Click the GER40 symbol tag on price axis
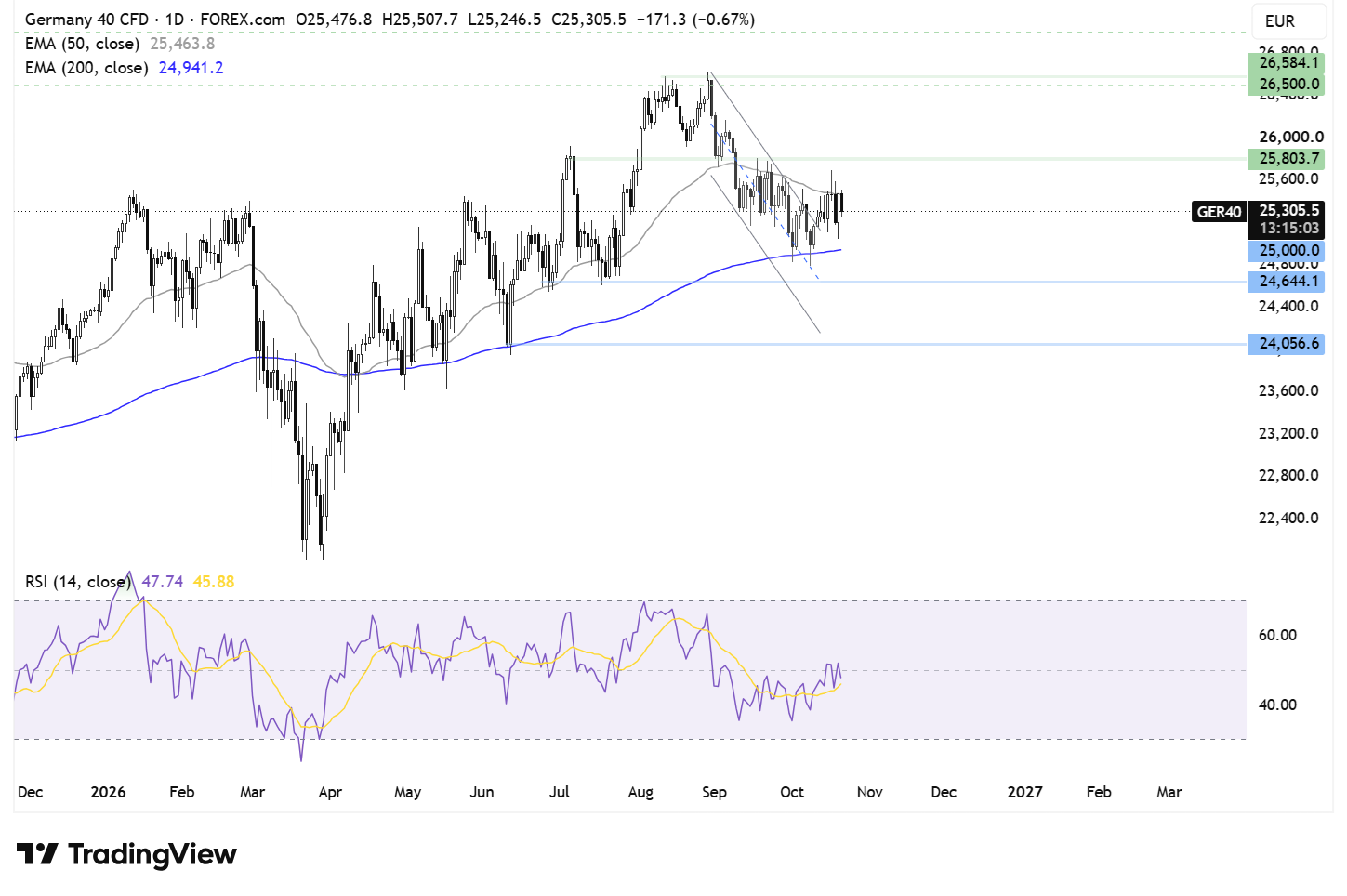This screenshot has width=1347, height=896. [1219, 212]
